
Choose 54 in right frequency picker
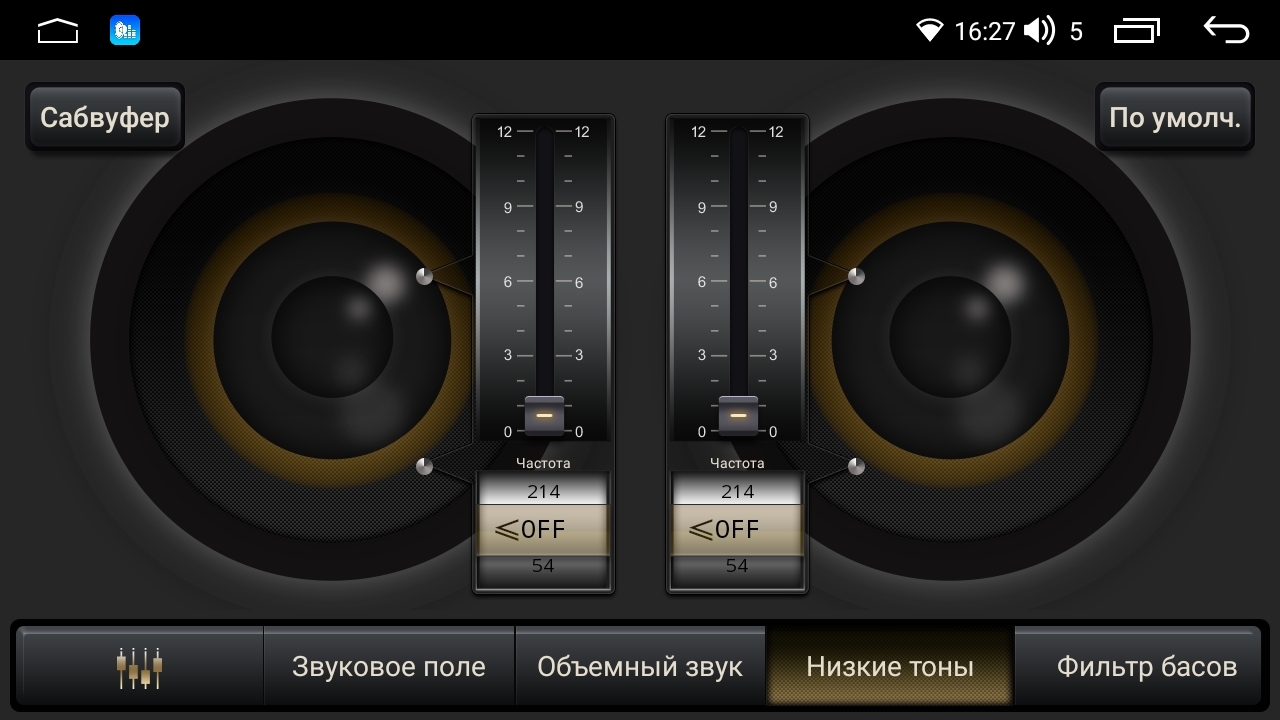(x=737, y=567)
